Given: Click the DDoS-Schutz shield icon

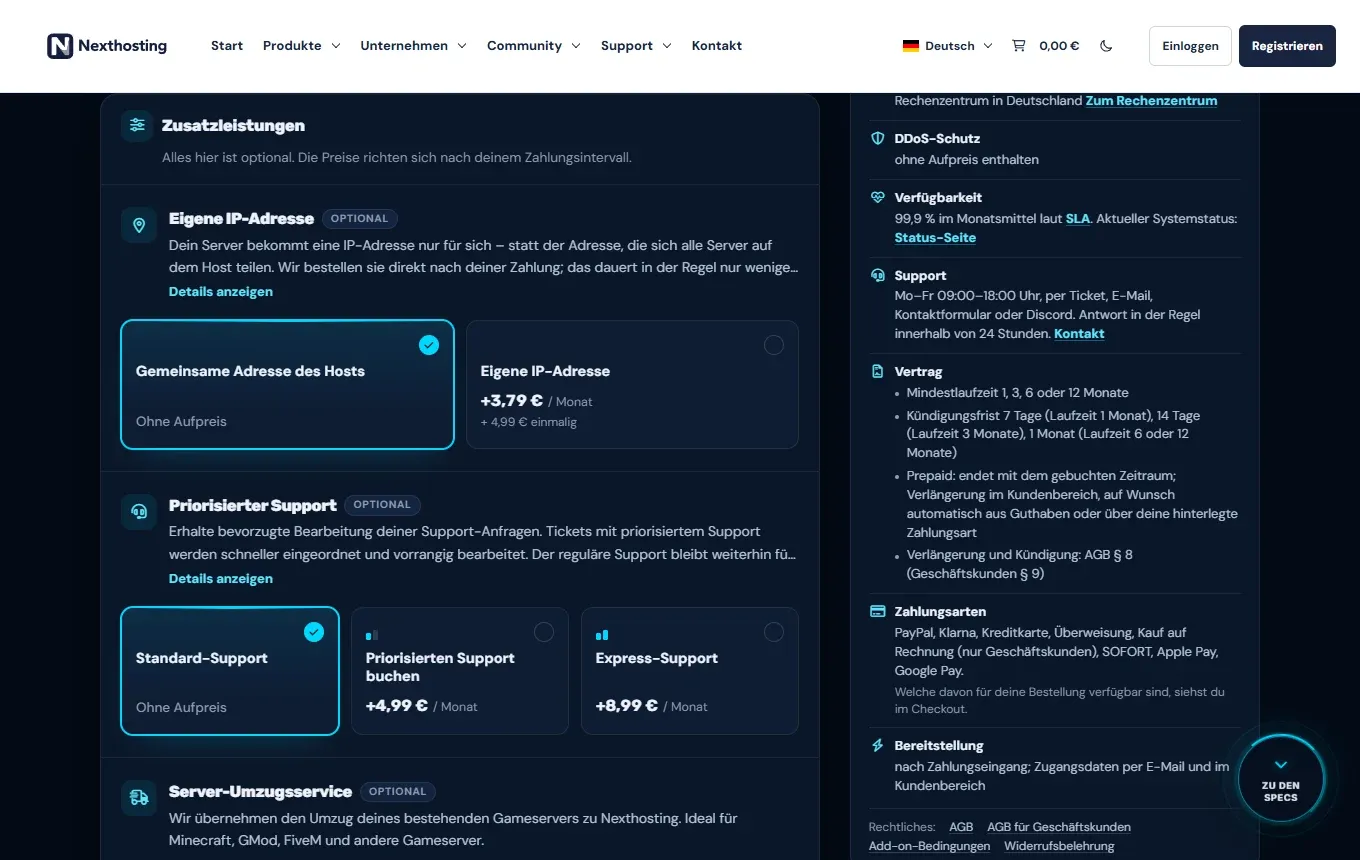Looking at the screenshot, I should [x=877, y=138].
